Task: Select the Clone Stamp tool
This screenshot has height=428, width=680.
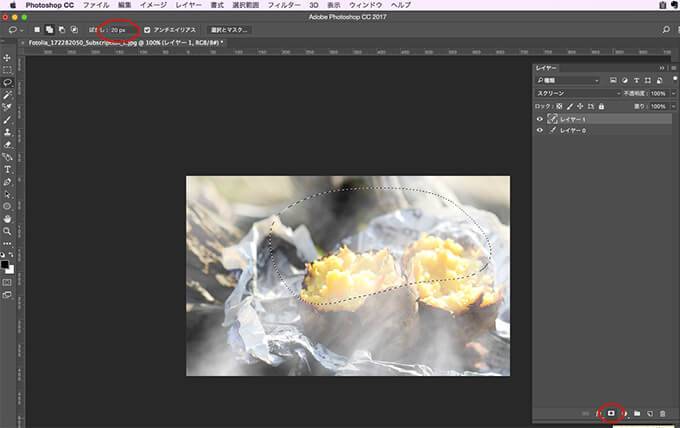Action: coord(7,132)
